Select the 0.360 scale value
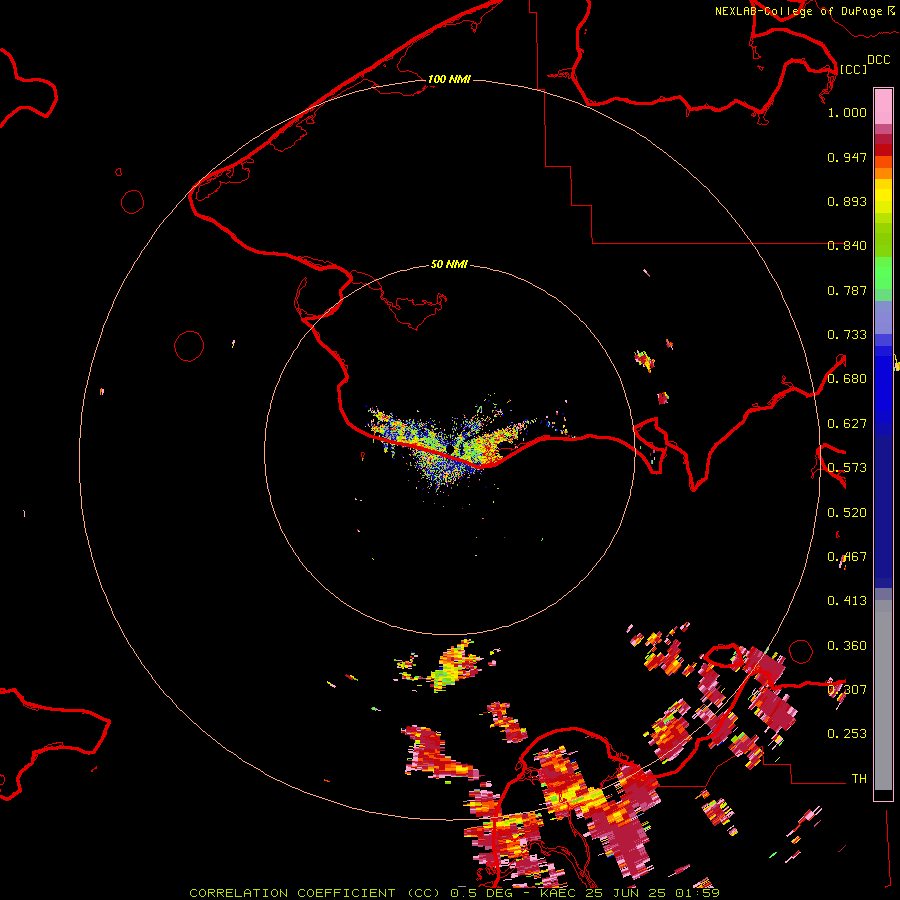900x900 pixels. [x=847, y=646]
